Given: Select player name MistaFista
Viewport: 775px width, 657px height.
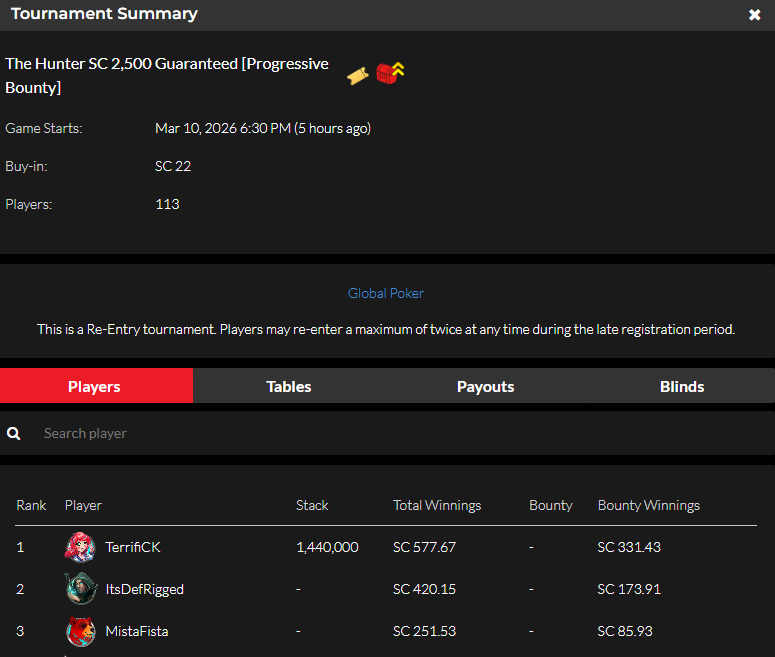Looking at the screenshot, I should pos(136,631).
